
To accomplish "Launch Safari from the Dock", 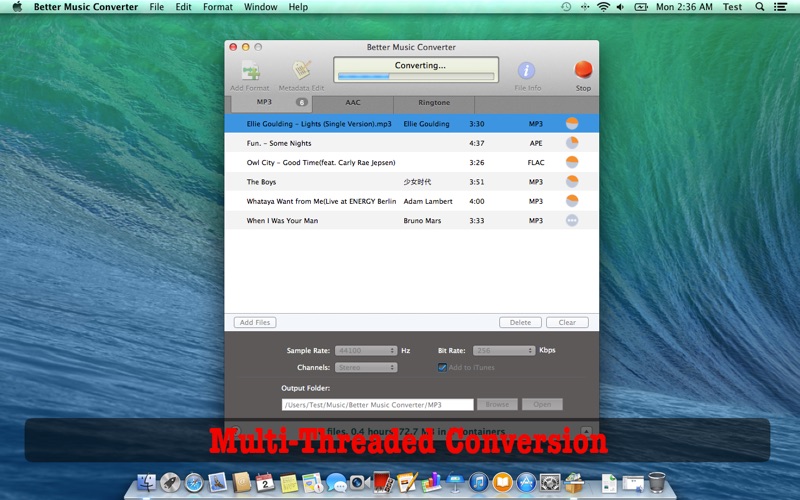I will [194, 482].
